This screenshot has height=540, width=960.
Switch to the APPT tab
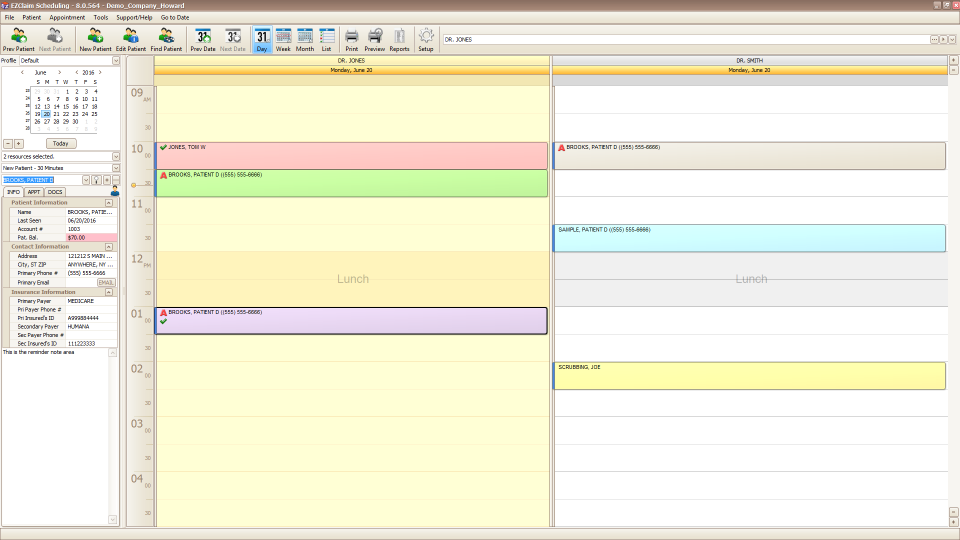pyautogui.click(x=34, y=192)
